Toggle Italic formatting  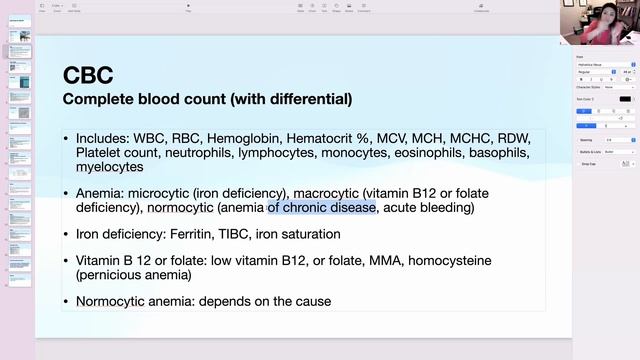(x=591, y=79)
